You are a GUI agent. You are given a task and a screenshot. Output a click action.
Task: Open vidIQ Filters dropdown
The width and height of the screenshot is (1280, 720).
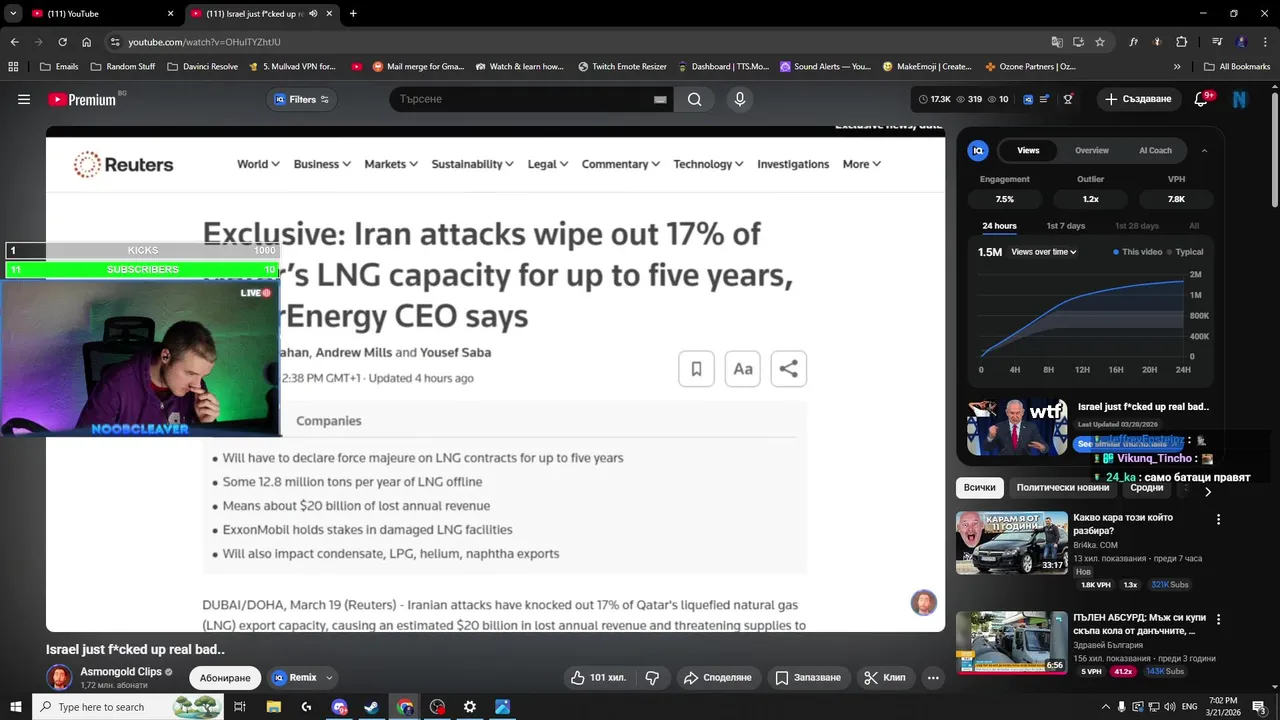point(302,99)
